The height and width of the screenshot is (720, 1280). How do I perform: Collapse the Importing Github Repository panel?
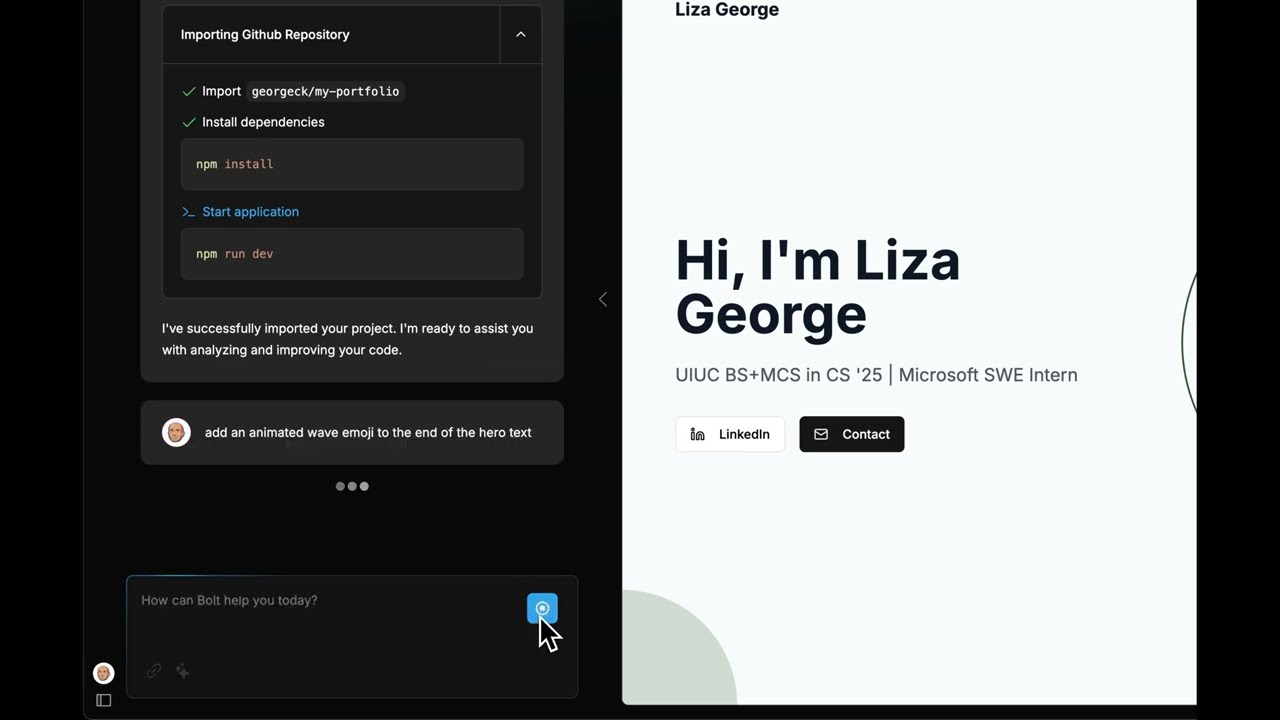(x=520, y=34)
